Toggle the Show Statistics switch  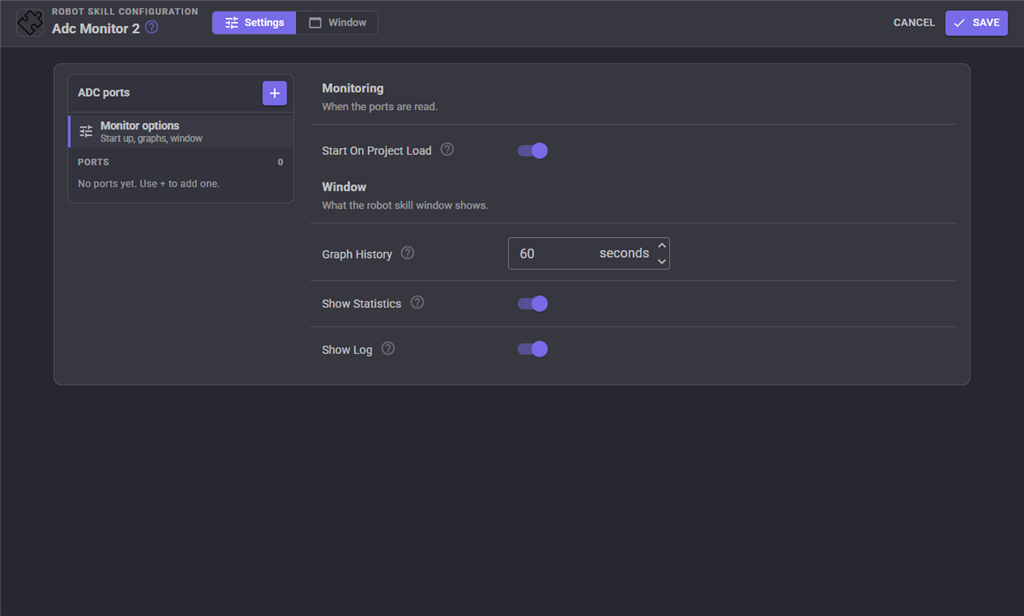pyautogui.click(x=532, y=304)
